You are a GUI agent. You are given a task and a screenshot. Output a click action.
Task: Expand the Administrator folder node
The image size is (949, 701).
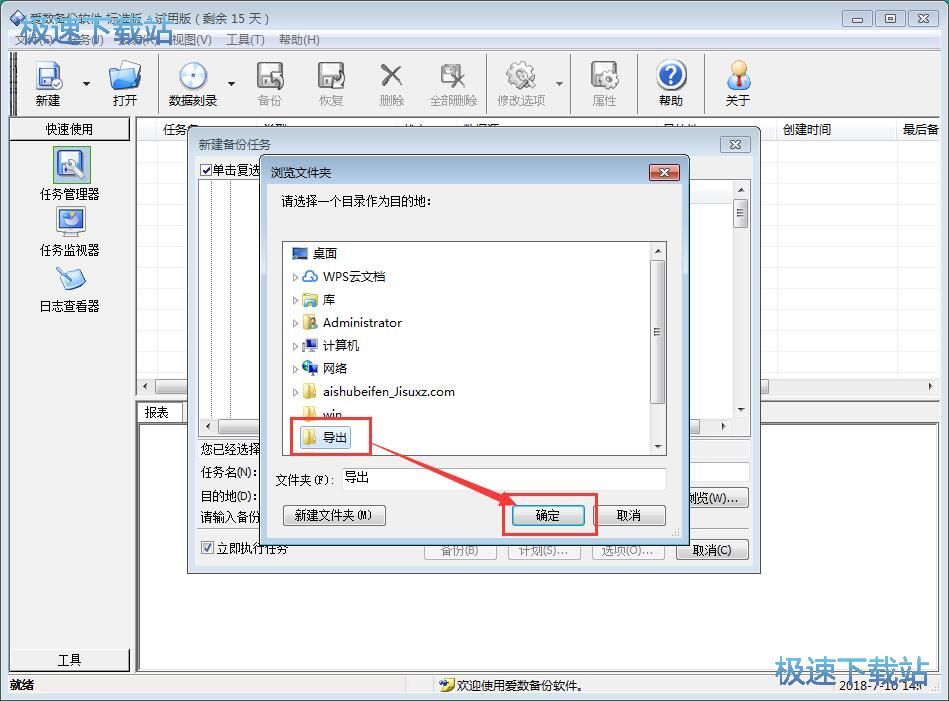(295, 323)
